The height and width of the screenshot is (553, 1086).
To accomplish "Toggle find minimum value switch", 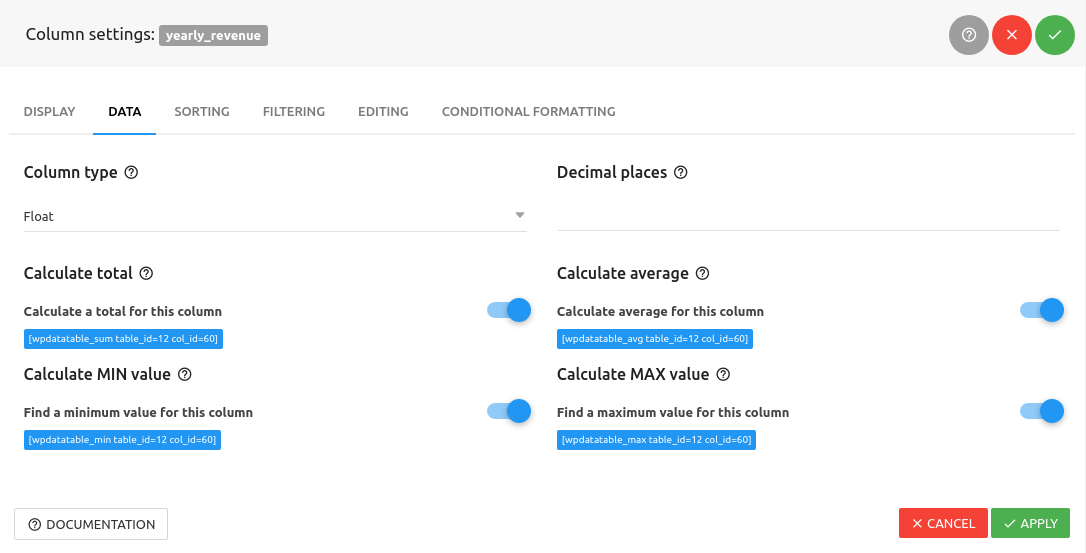I will point(509,411).
